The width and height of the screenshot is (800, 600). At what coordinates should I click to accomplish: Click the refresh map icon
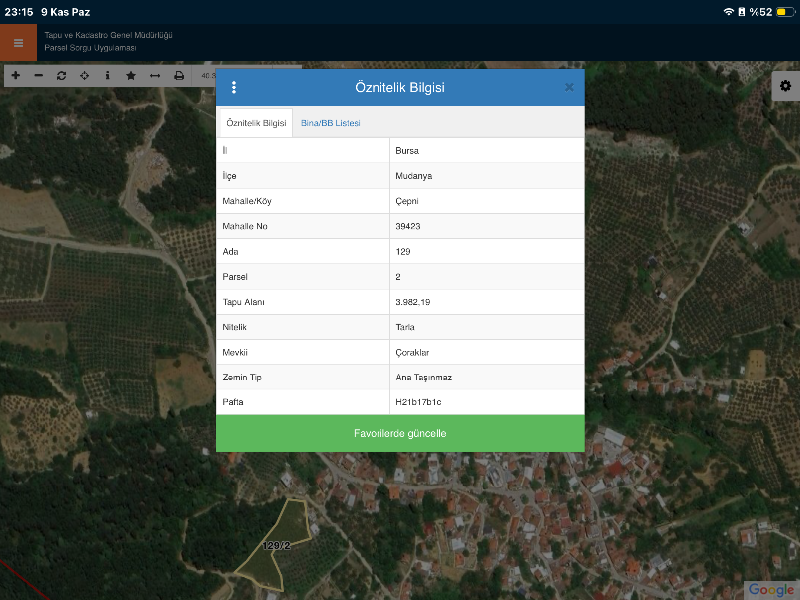(62, 76)
